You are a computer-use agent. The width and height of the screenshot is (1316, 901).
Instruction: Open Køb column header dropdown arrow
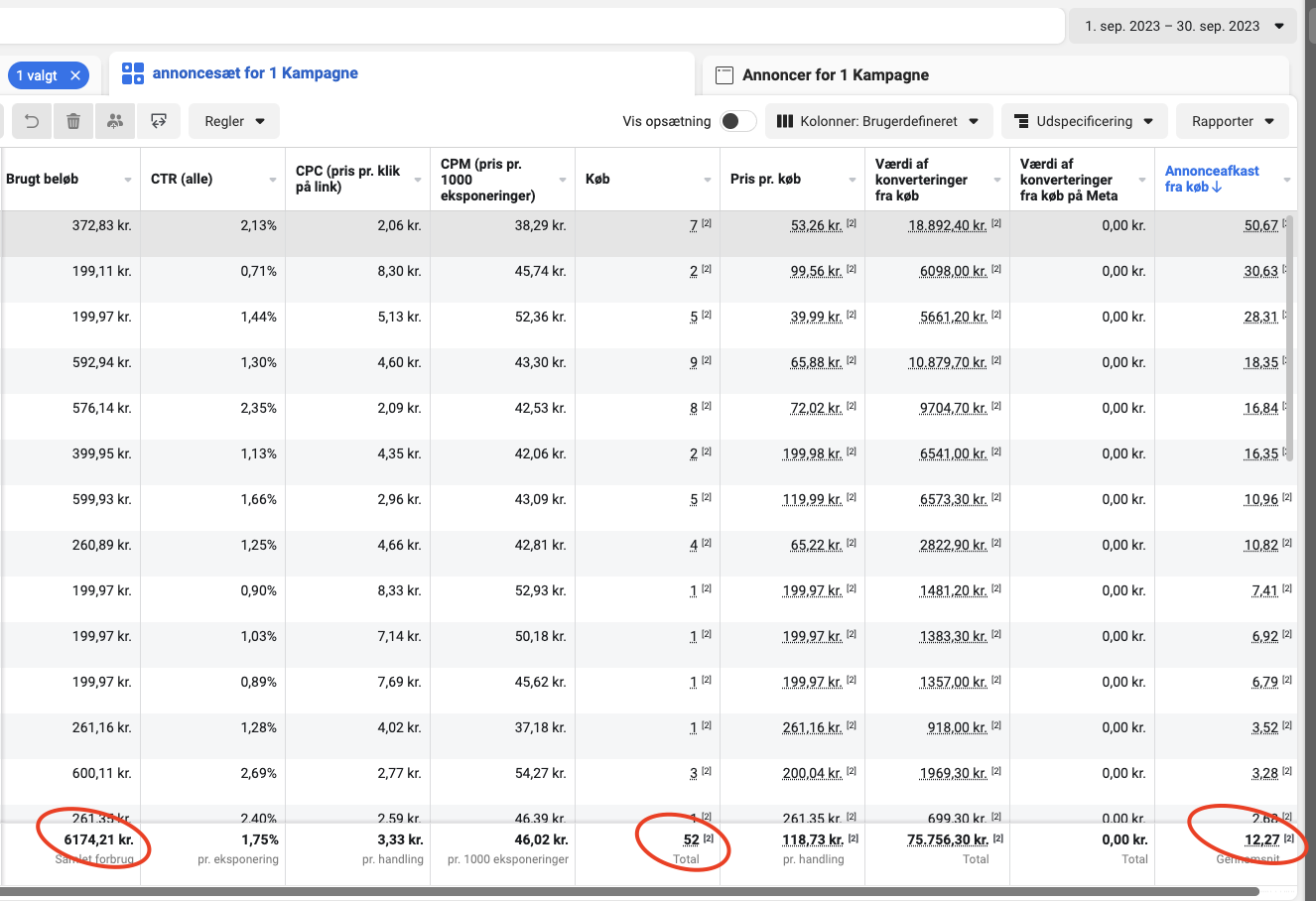click(708, 180)
